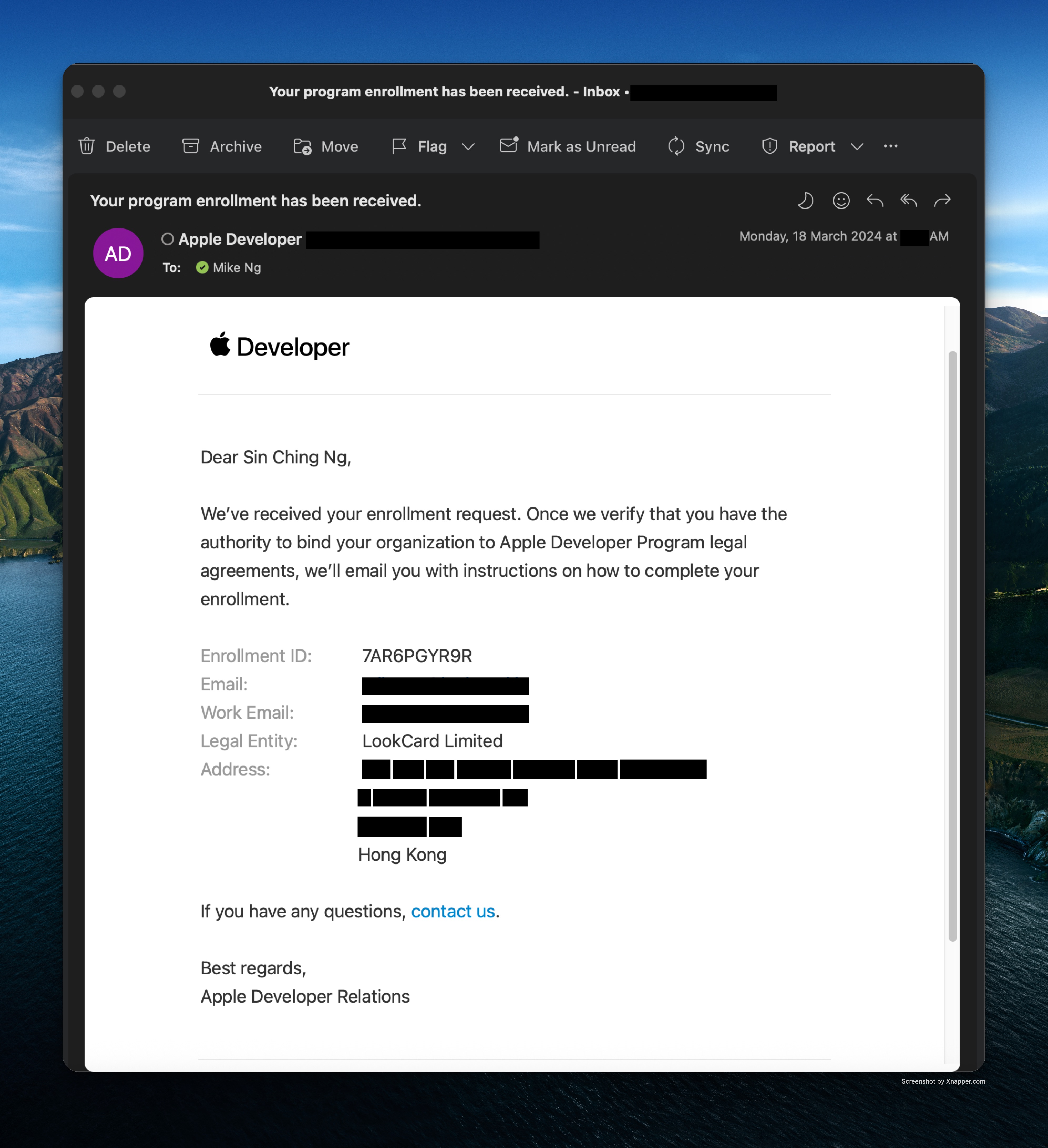Click the Sync button
The width and height of the screenshot is (1048, 1148).
point(699,146)
